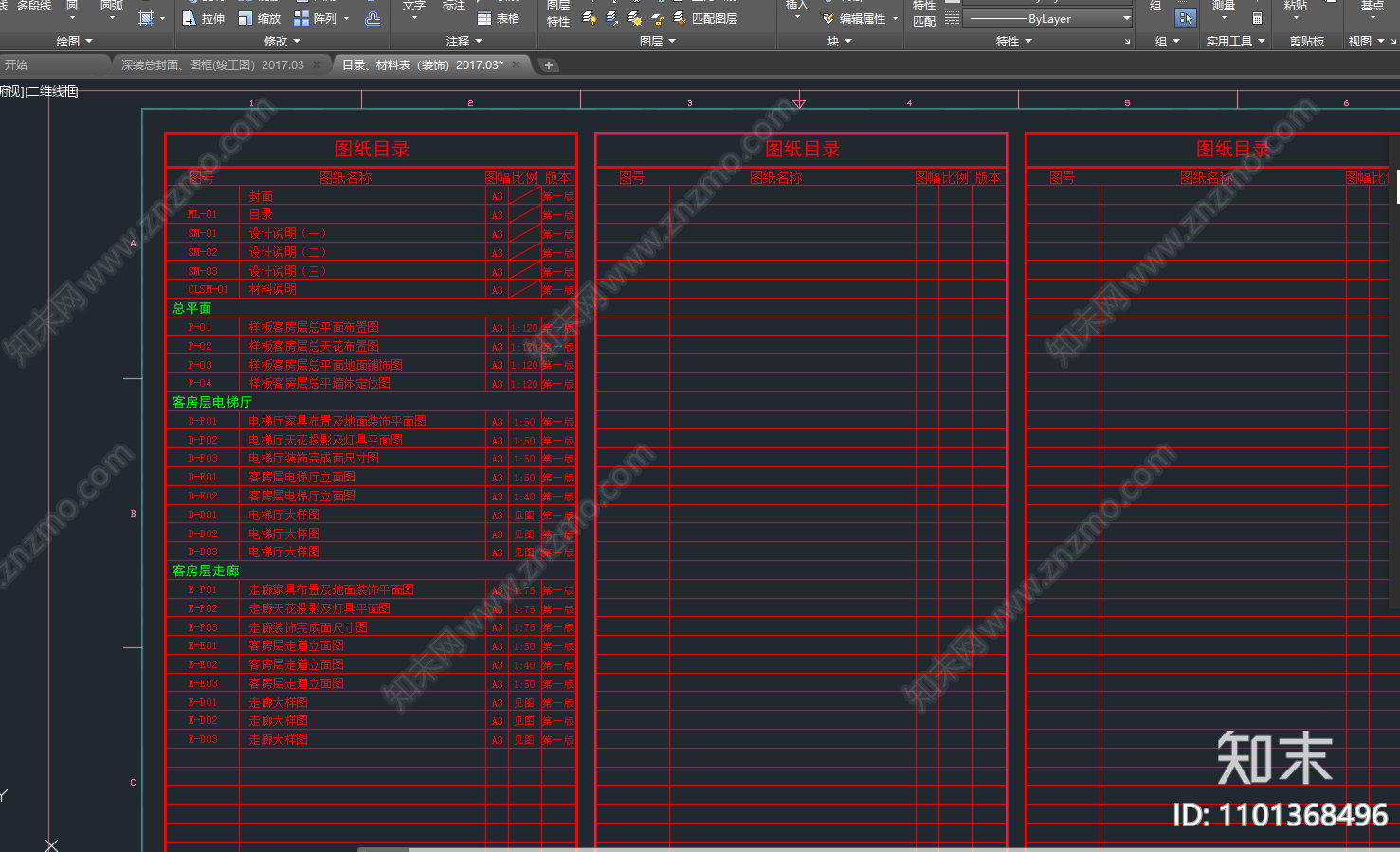Viewport: 1400px width, 852px height.
Task: Open the Array (阵列) dropdown arrow
Action: (x=346, y=18)
